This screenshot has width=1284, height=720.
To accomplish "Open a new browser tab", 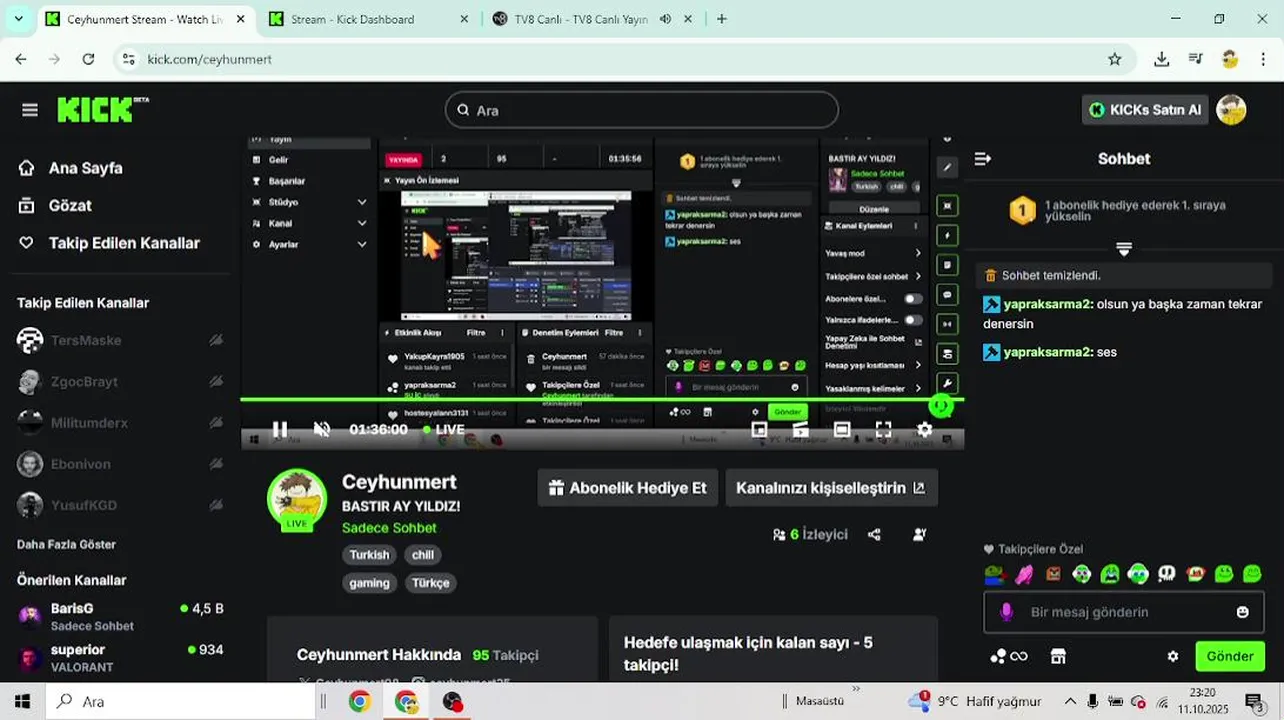I will (x=722, y=19).
